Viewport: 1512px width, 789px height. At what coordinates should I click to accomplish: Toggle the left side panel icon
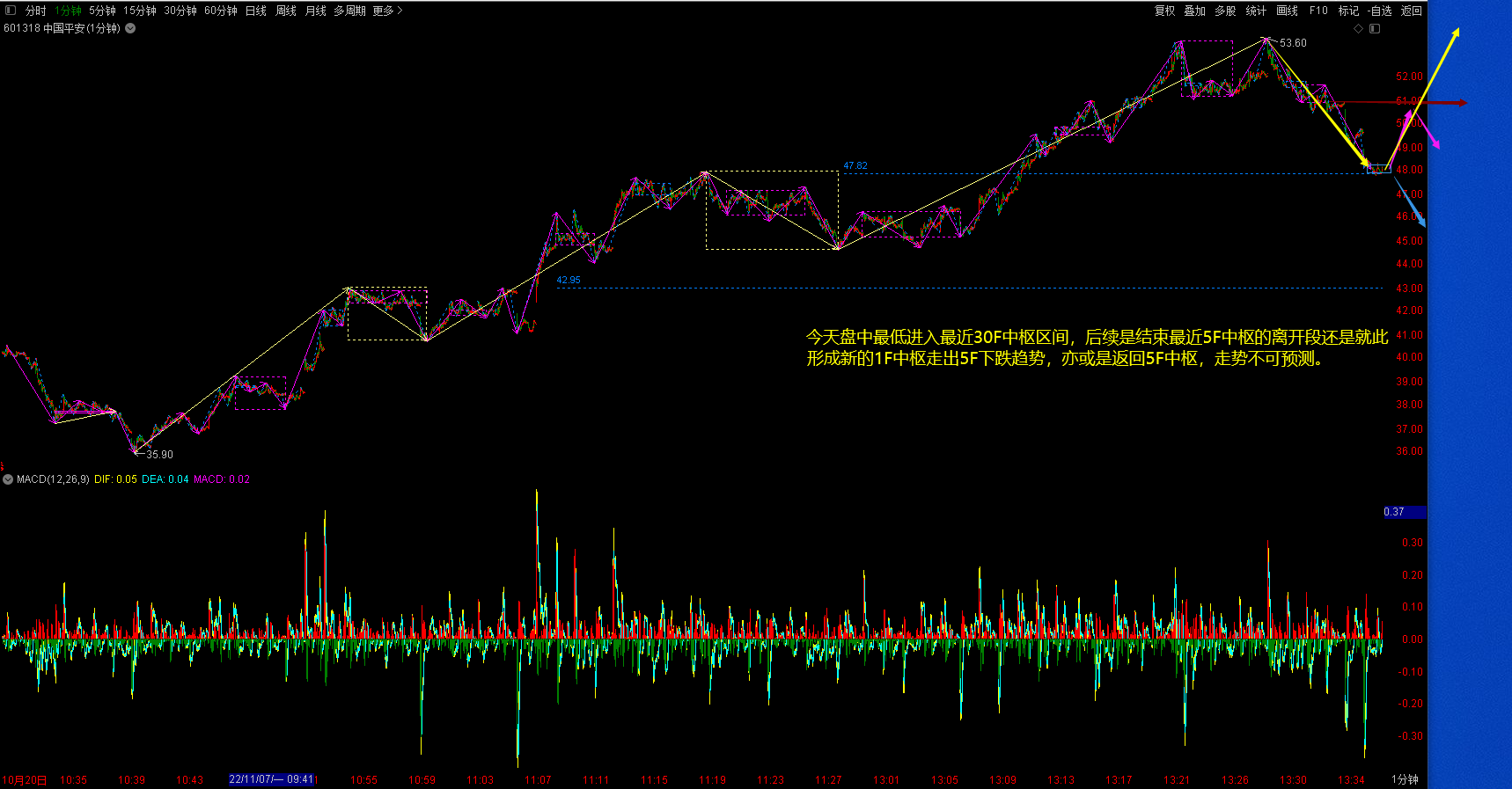[11, 11]
